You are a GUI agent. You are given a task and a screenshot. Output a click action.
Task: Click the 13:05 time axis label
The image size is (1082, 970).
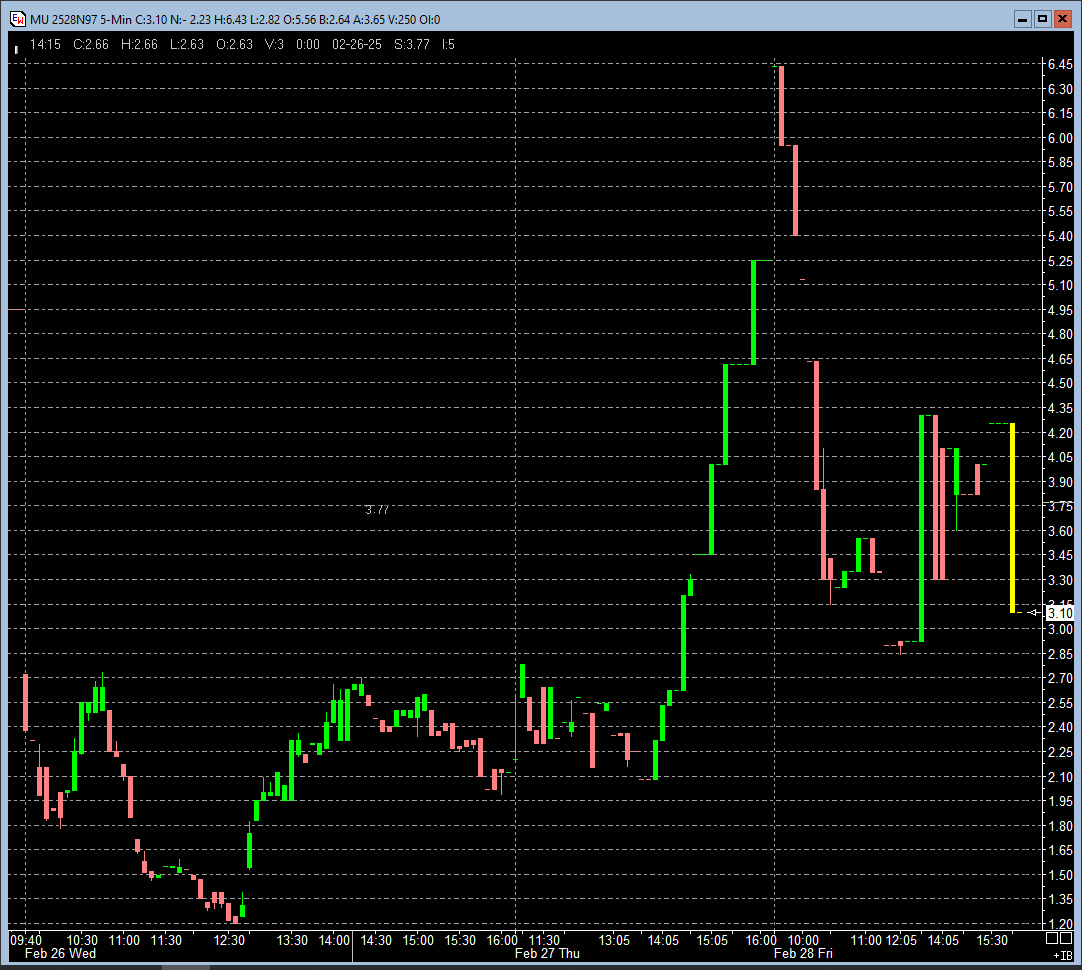coord(614,940)
